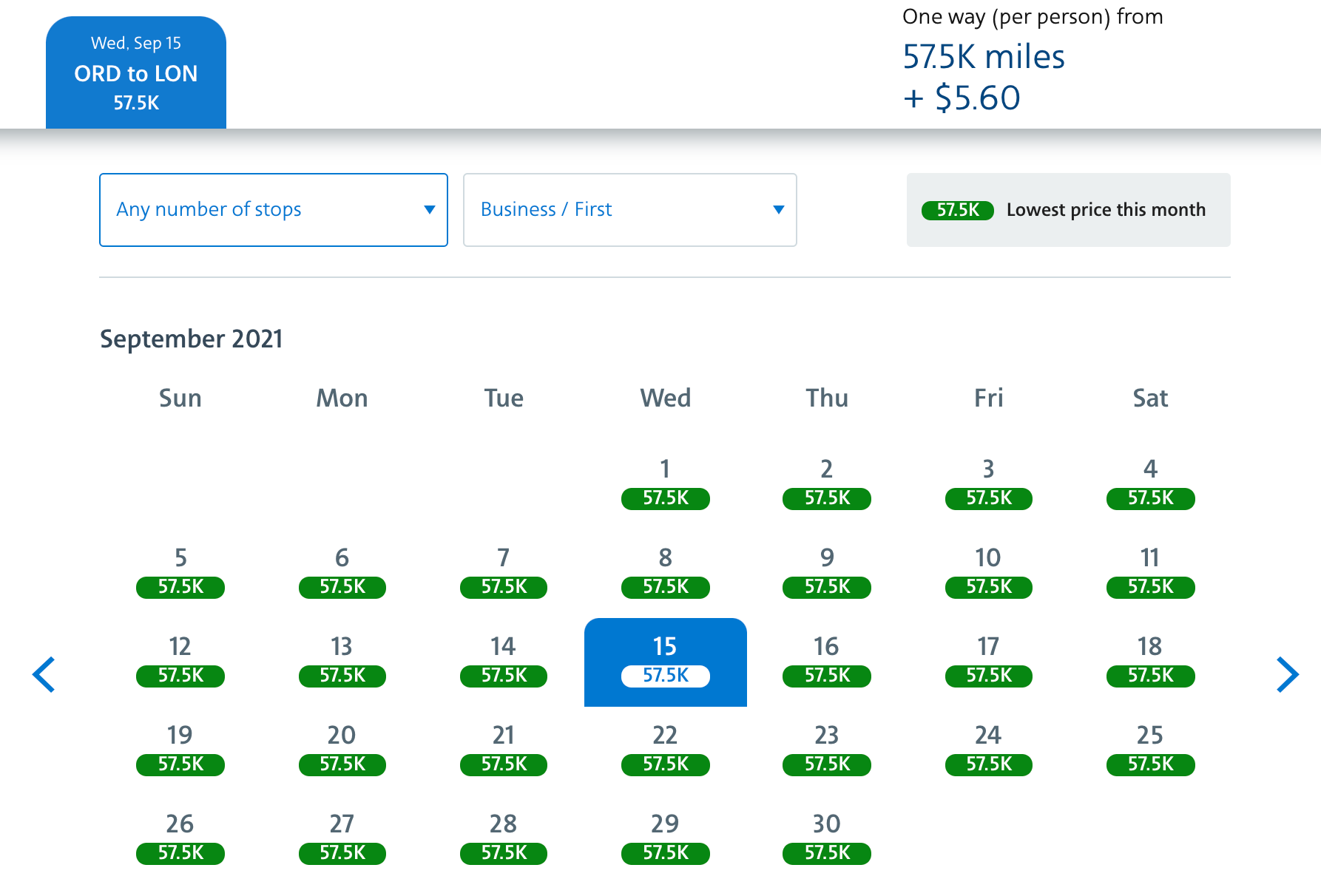The height and width of the screenshot is (896, 1321).
Task: Expand the Business / First cabin dropdown
Action: pos(629,210)
